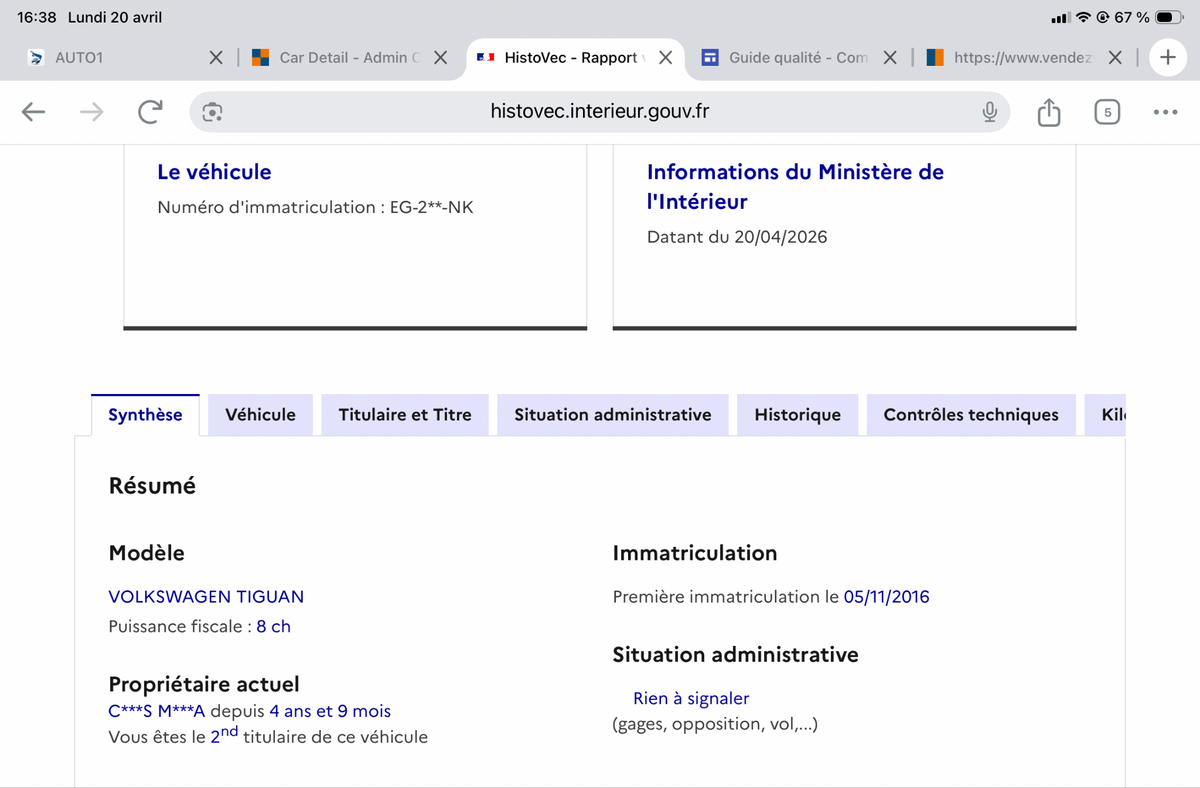Viewport: 1200px width, 788px height.
Task: Open the share sheet icon
Action: pos(1048,112)
